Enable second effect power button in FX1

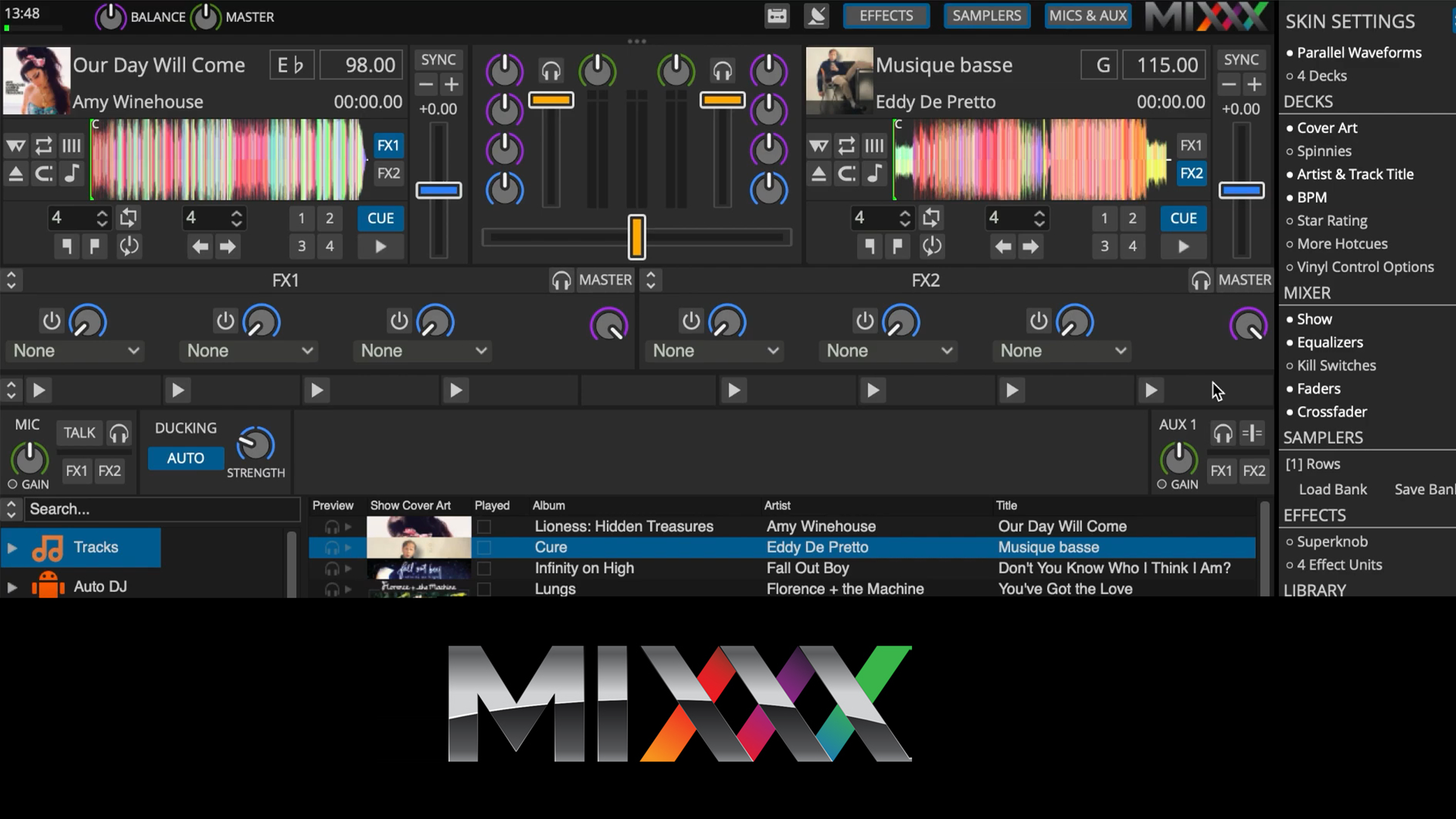[225, 321]
